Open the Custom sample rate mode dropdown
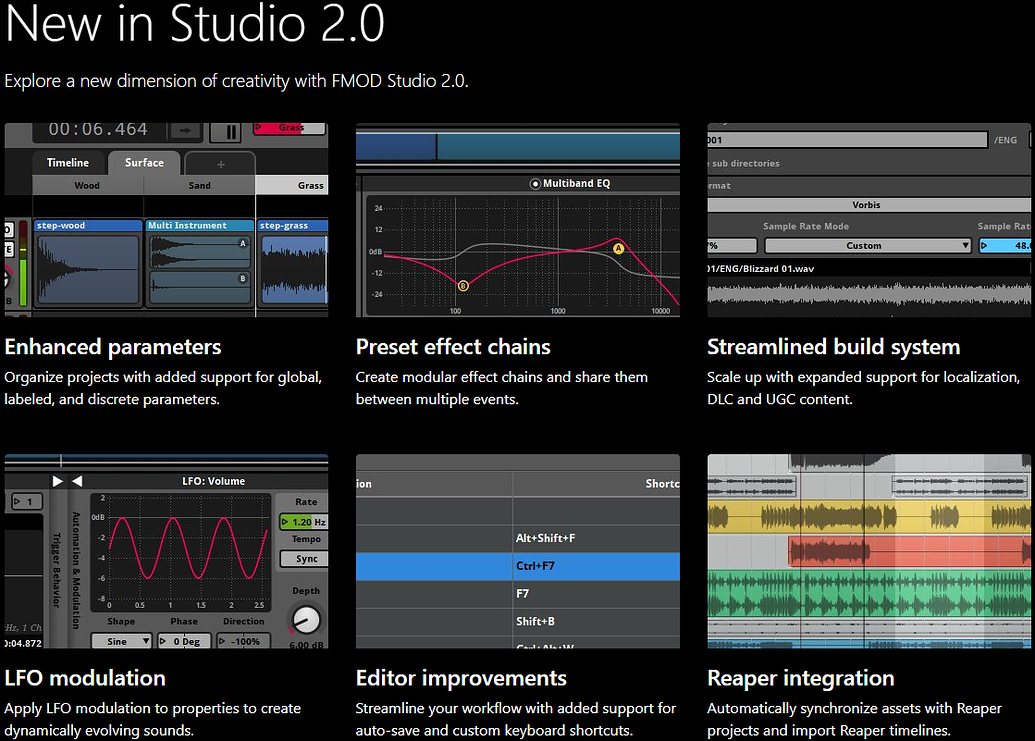1035x741 pixels. coord(868,245)
